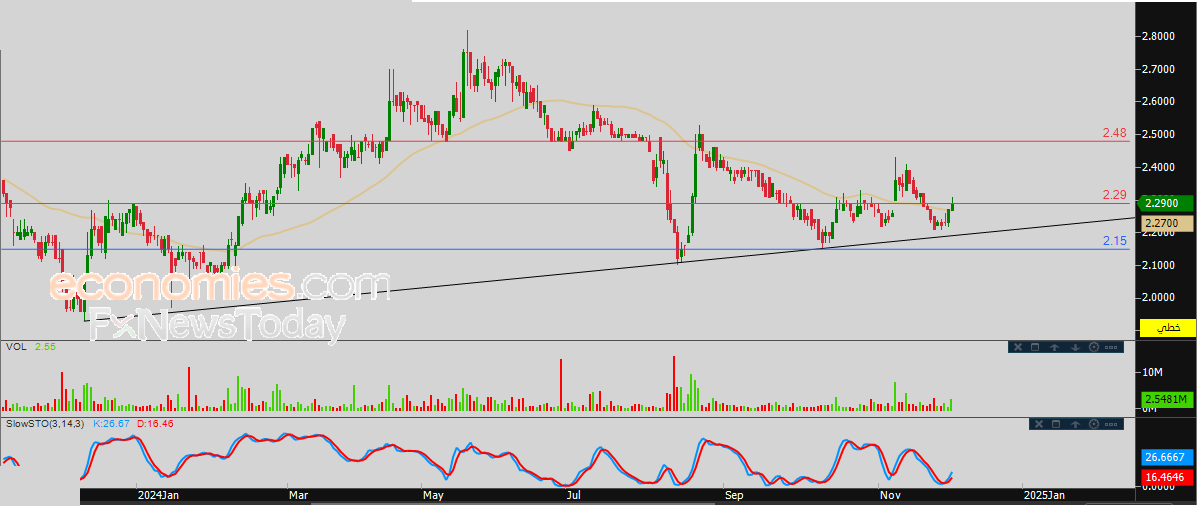Select the VOL indicator label
Screen dimensions: 1197x506
15,346
